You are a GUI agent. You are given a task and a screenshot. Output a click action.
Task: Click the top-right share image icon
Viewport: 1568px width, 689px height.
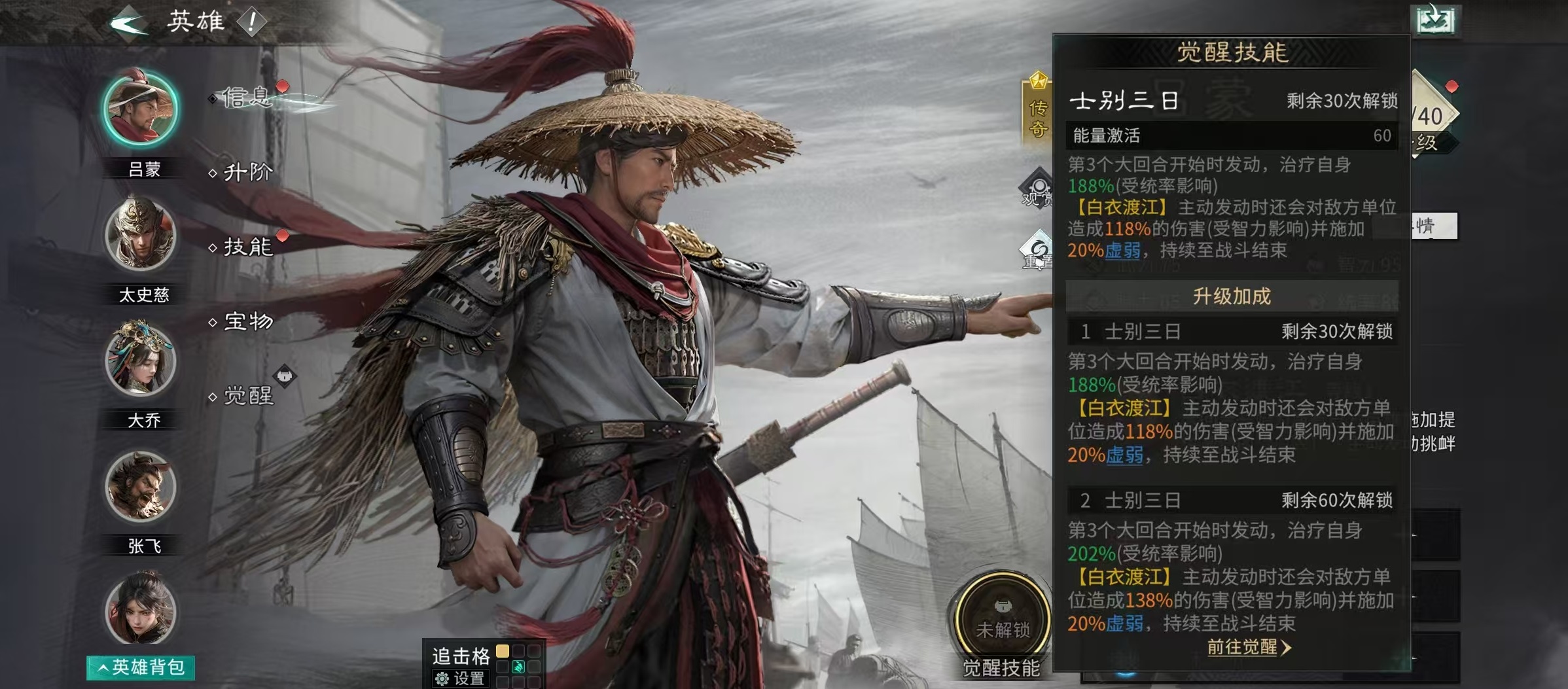(1435, 20)
